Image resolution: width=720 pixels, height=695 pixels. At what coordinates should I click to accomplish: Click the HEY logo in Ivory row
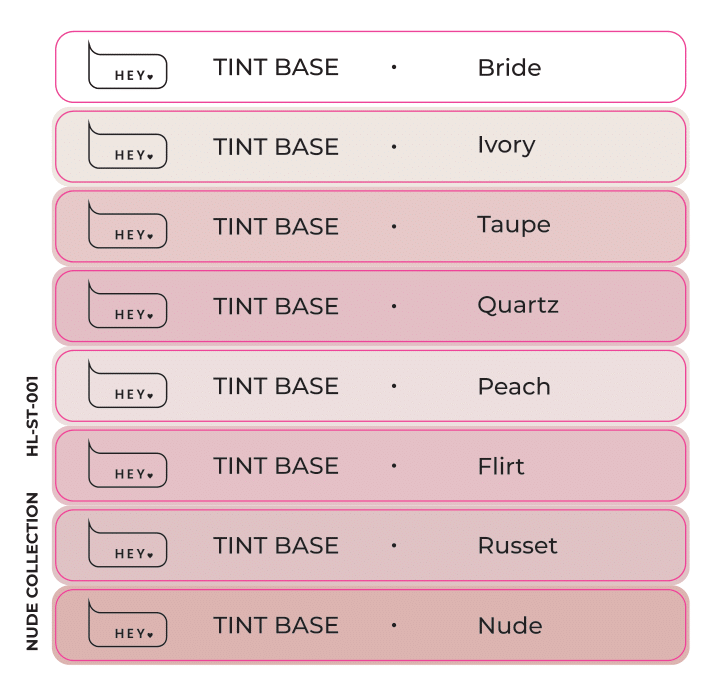[128, 145]
